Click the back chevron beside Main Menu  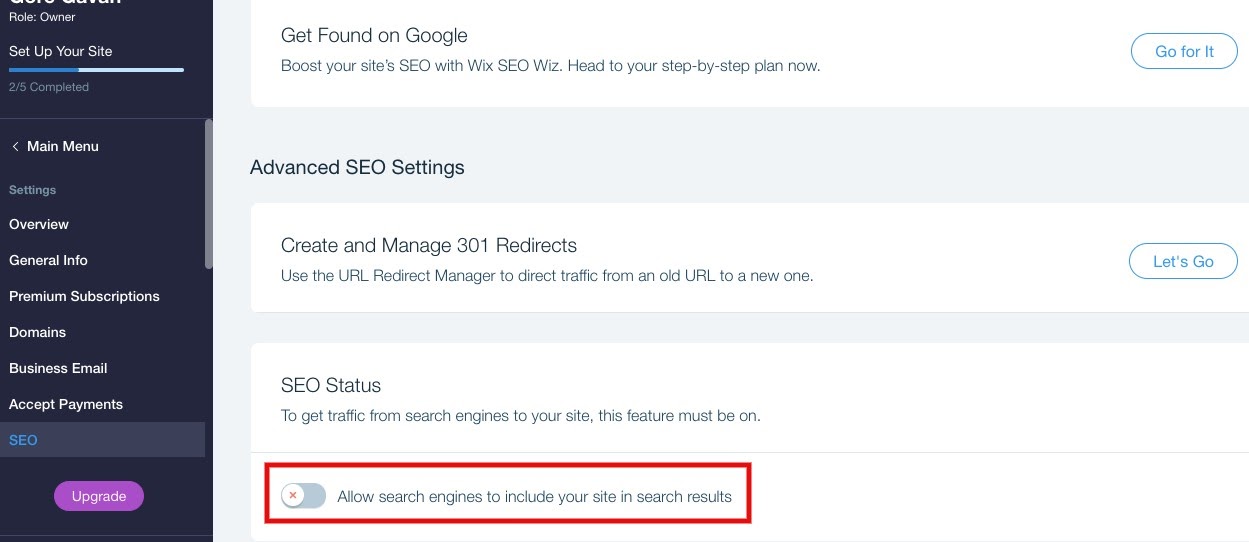pos(15,146)
